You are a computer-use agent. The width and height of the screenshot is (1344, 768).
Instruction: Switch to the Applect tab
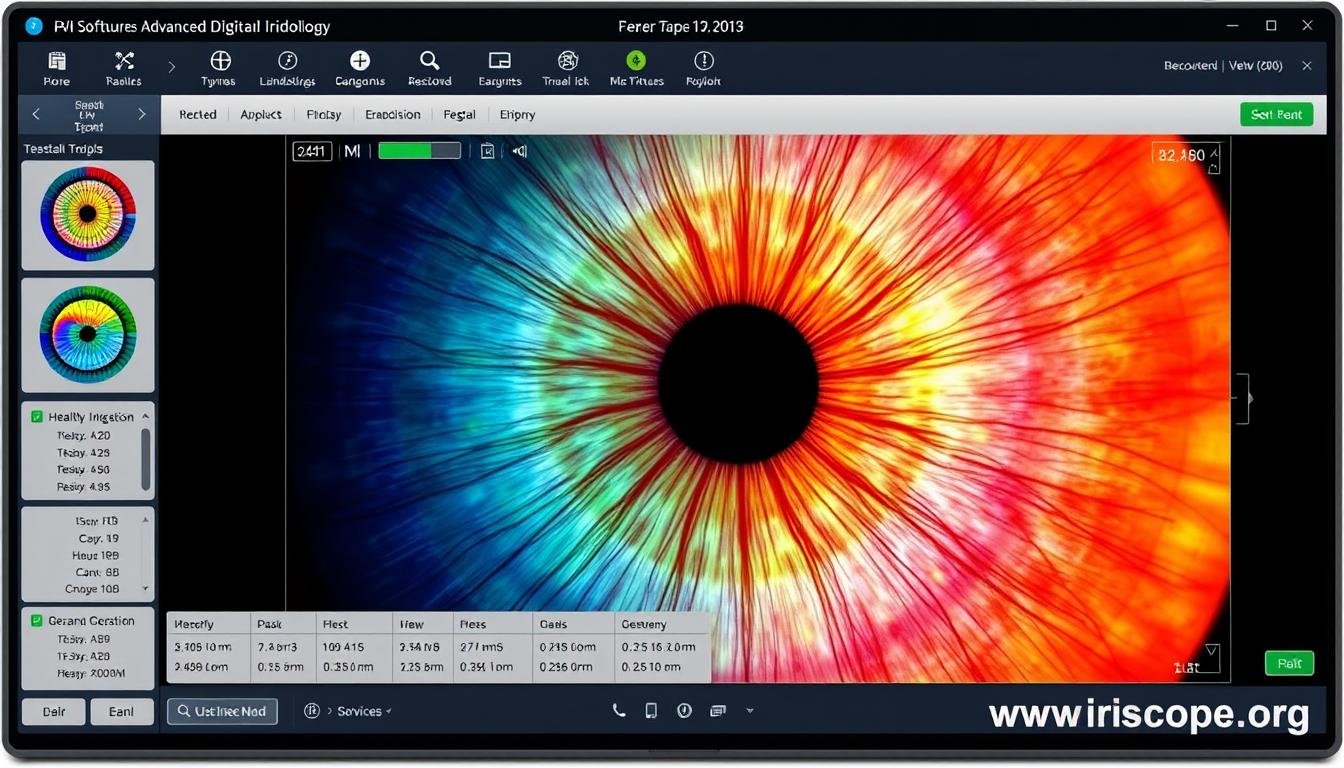pos(261,115)
